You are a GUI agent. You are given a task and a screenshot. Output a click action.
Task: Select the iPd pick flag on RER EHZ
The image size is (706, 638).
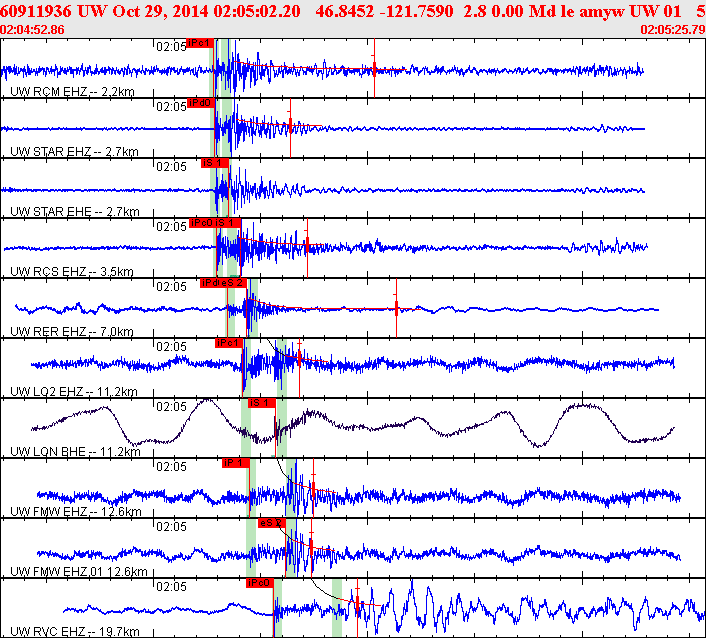pyautogui.click(x=210, y=283)
